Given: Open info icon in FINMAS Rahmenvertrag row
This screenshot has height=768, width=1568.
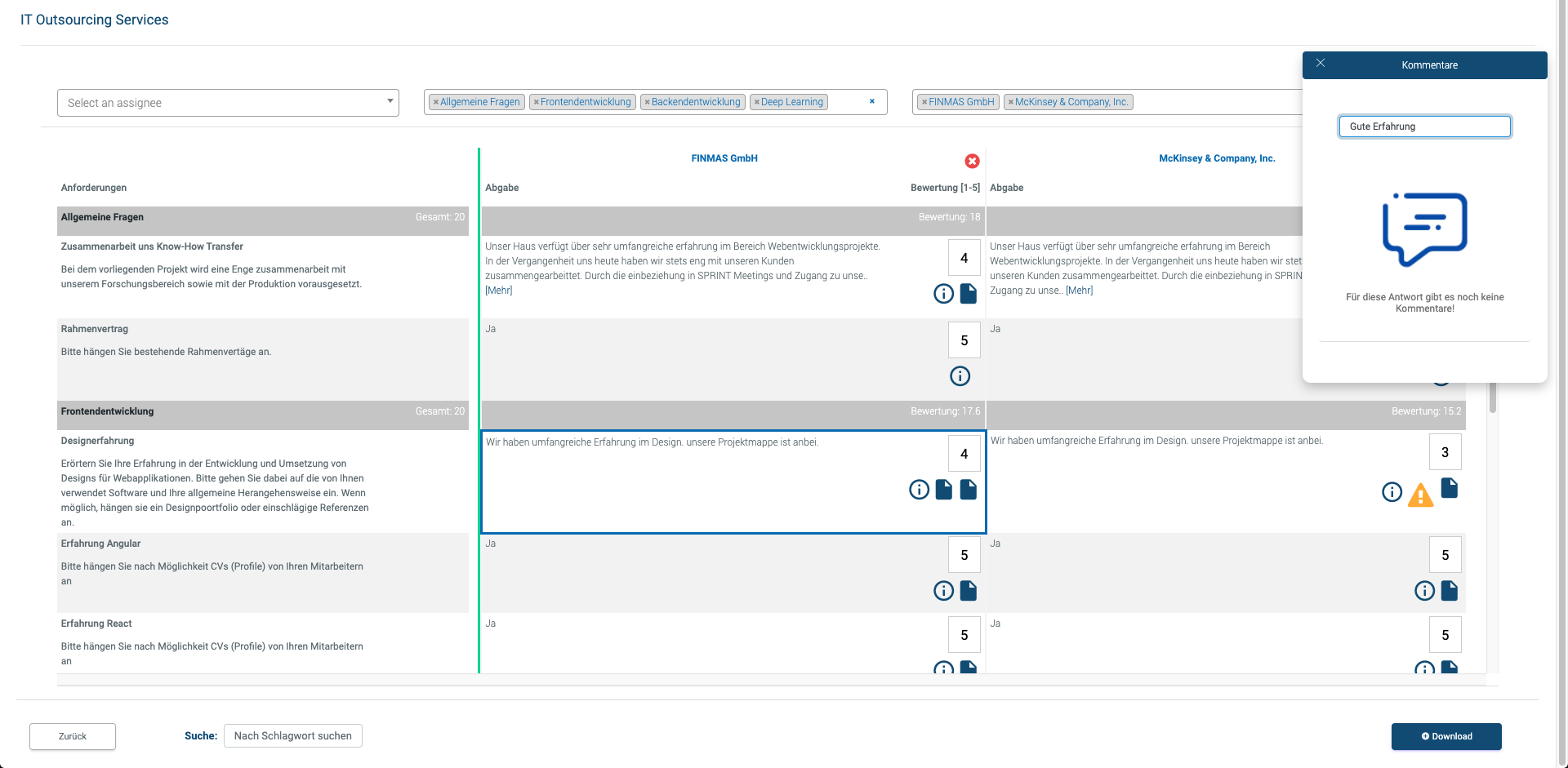Looking at the screenshot, I should click(x=960, y=376).
